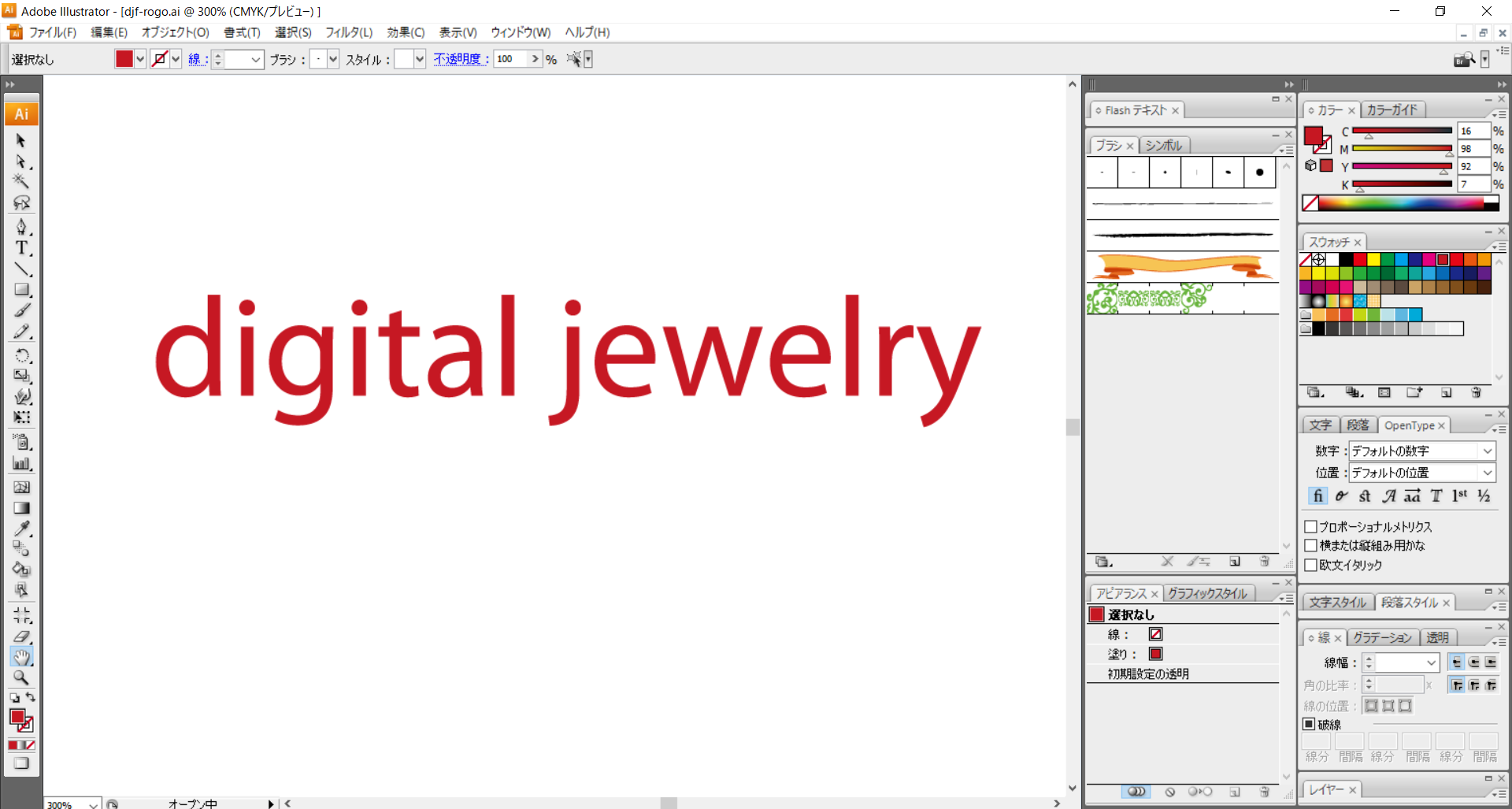Viewport: 1512px width, 809px height.
Task: Open the brush dropdown in control bar
Action: [333, 59]
